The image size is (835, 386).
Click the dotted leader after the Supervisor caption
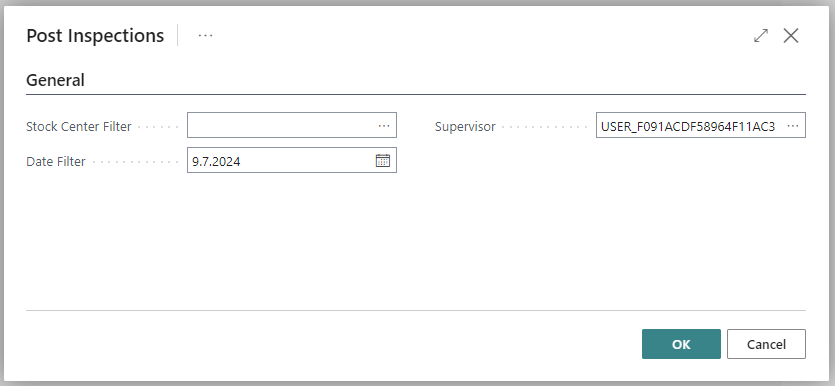[544, 128]
